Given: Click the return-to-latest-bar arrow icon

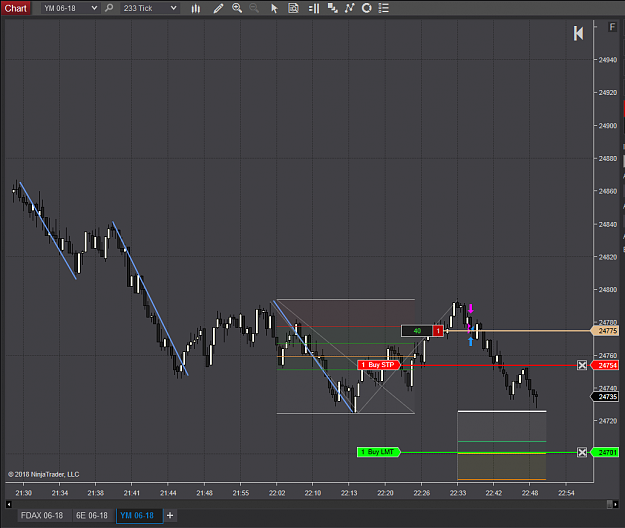Looking at the screenshot, I should [x=578, y=33].
